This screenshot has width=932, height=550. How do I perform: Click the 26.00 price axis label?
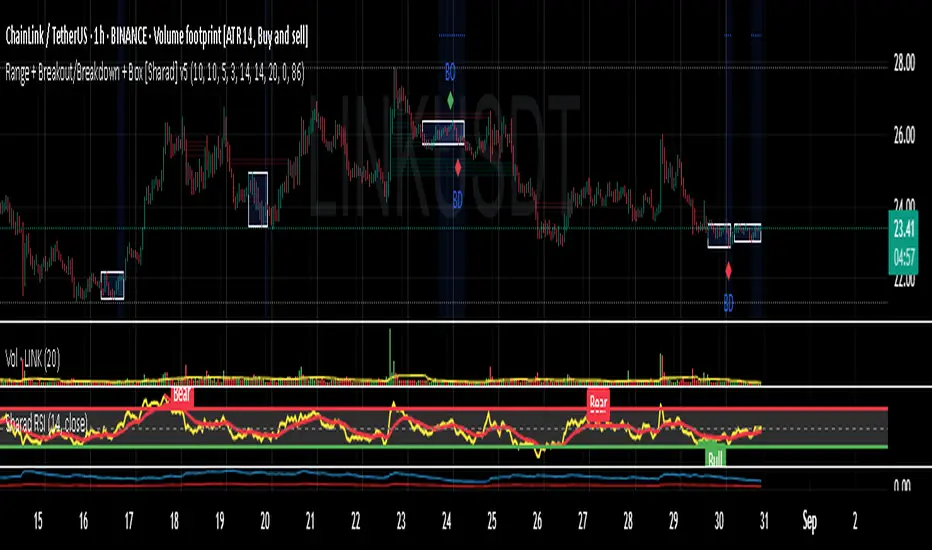click(x=904, y=136)
